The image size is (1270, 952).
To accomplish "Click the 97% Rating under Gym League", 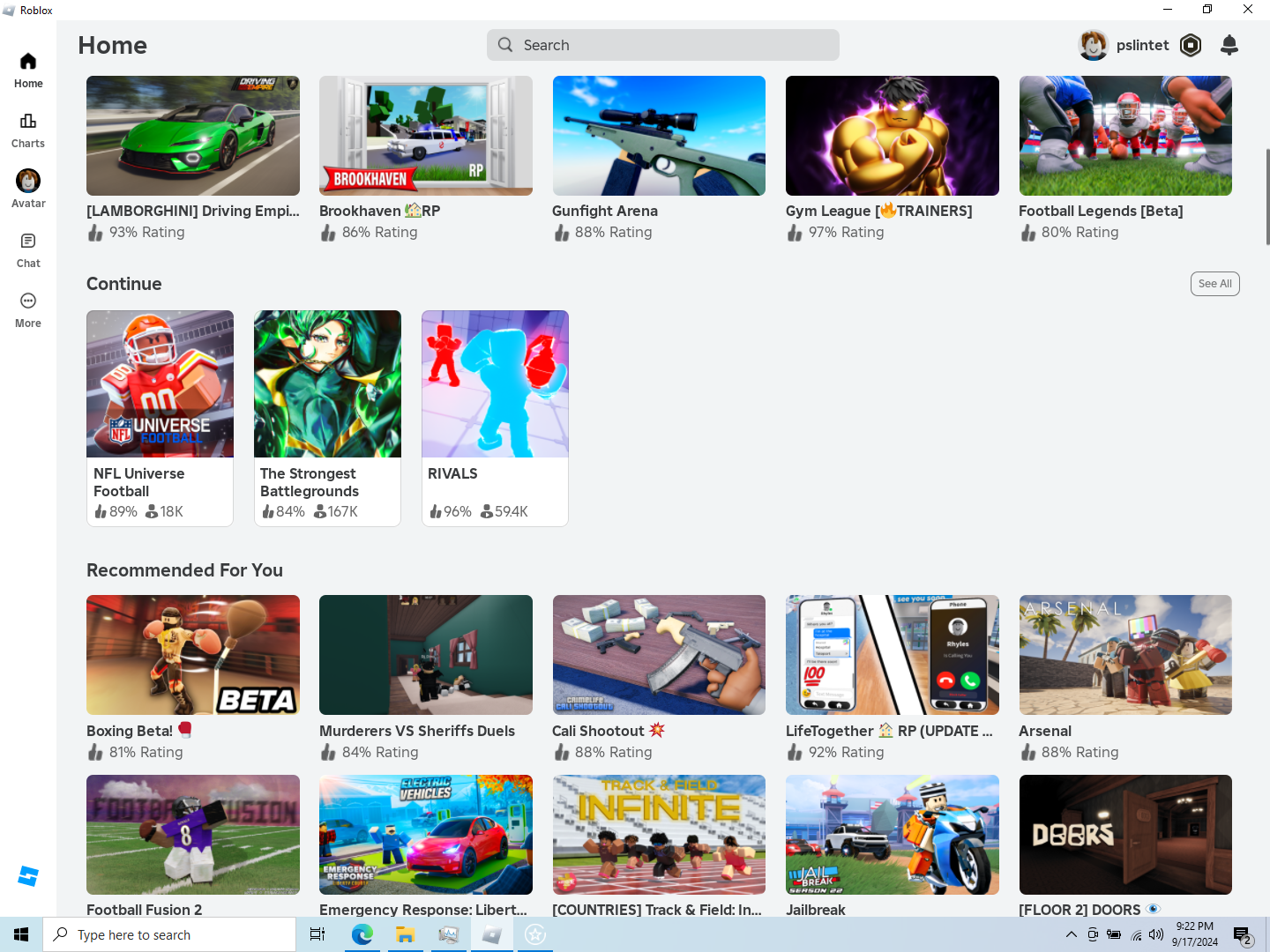I will pos(847,232).
